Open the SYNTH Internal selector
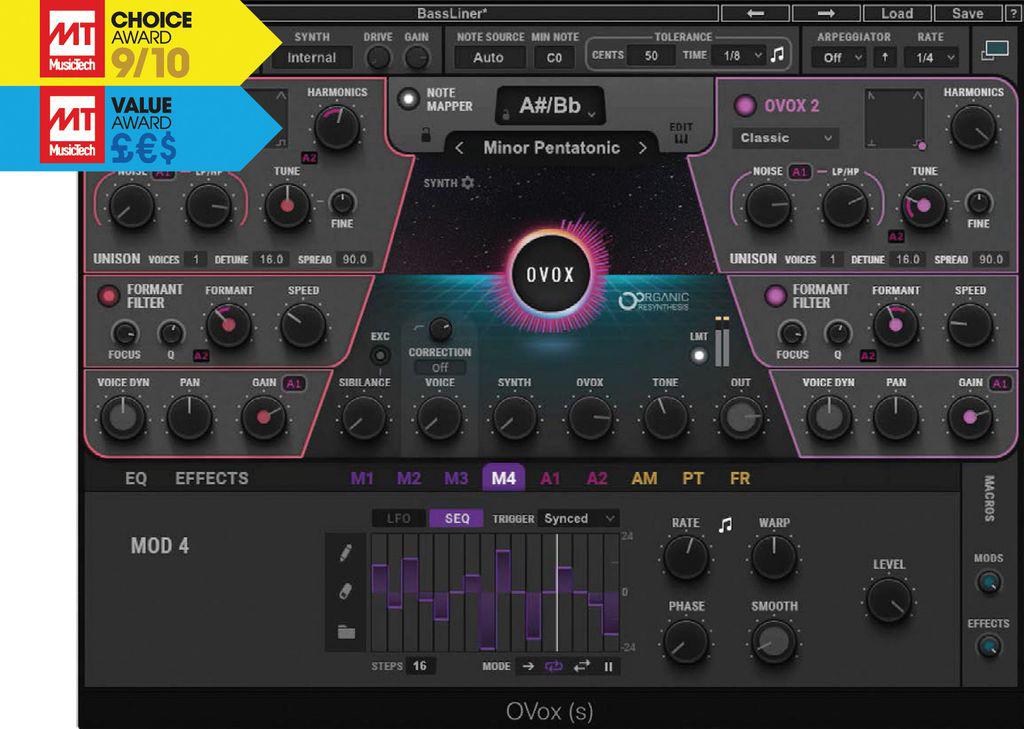This screenshot has height=729, width=1024. click(312, 57)
